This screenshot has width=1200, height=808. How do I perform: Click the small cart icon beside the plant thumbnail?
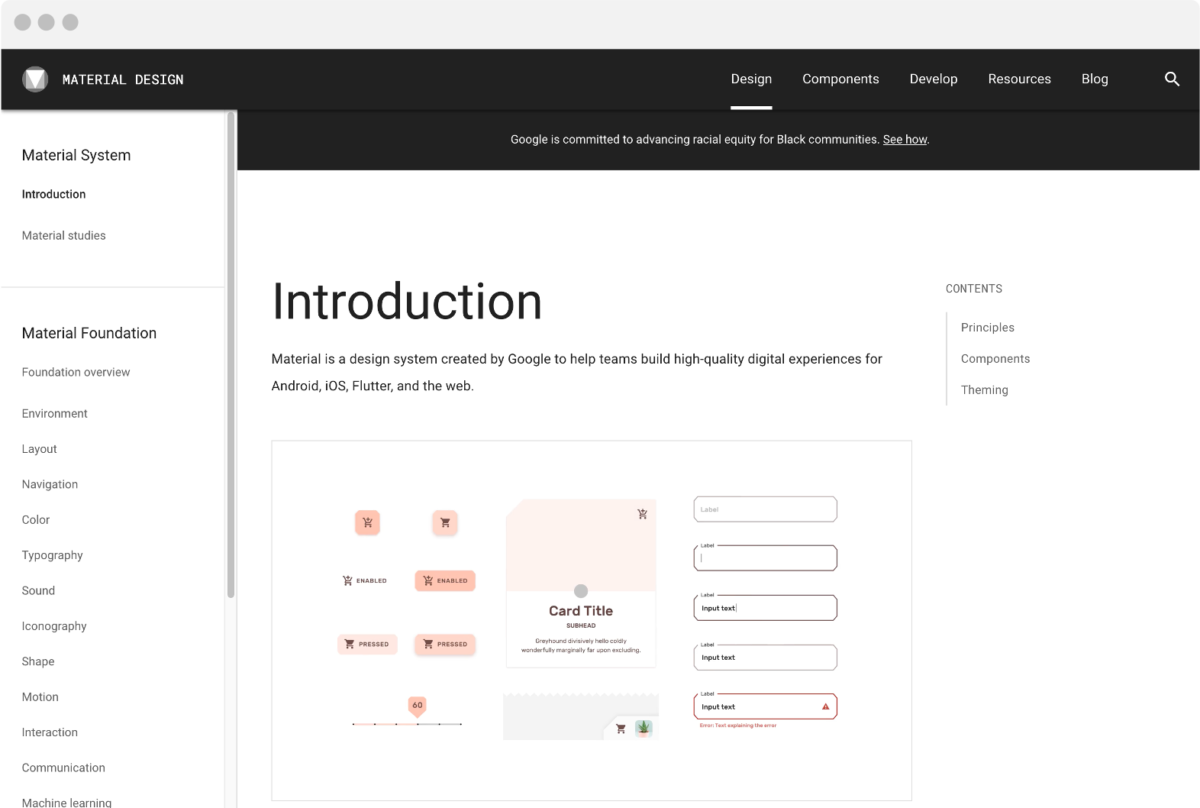(x=620, y=729)
